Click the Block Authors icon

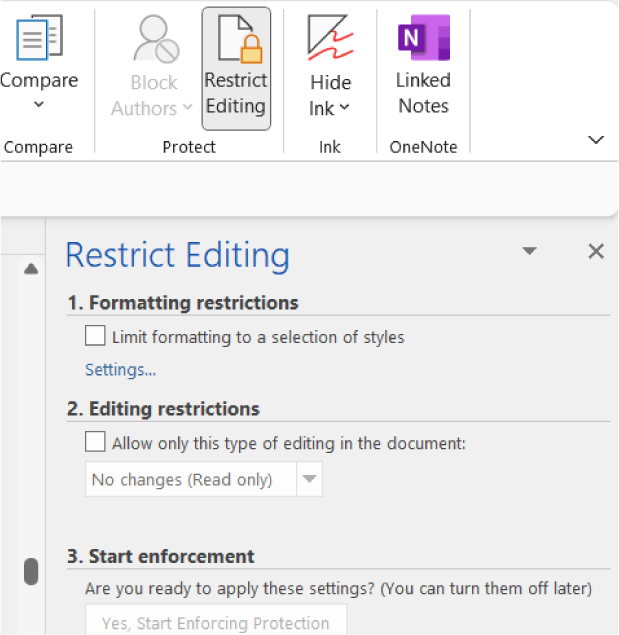pyautogui.click(x=155, y=40)
